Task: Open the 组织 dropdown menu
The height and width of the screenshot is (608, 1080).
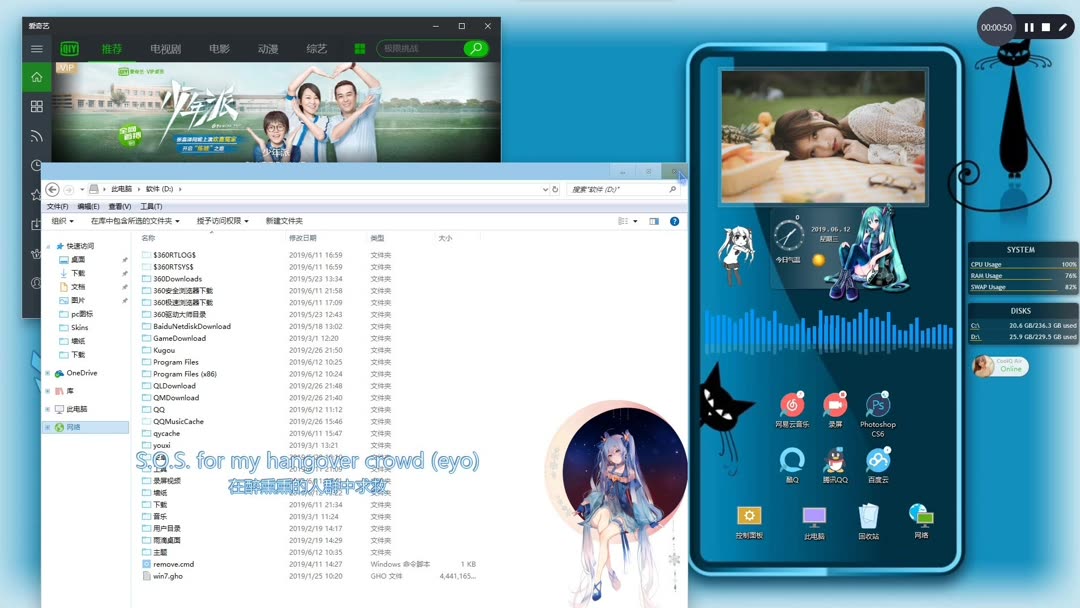Action: 60,221
